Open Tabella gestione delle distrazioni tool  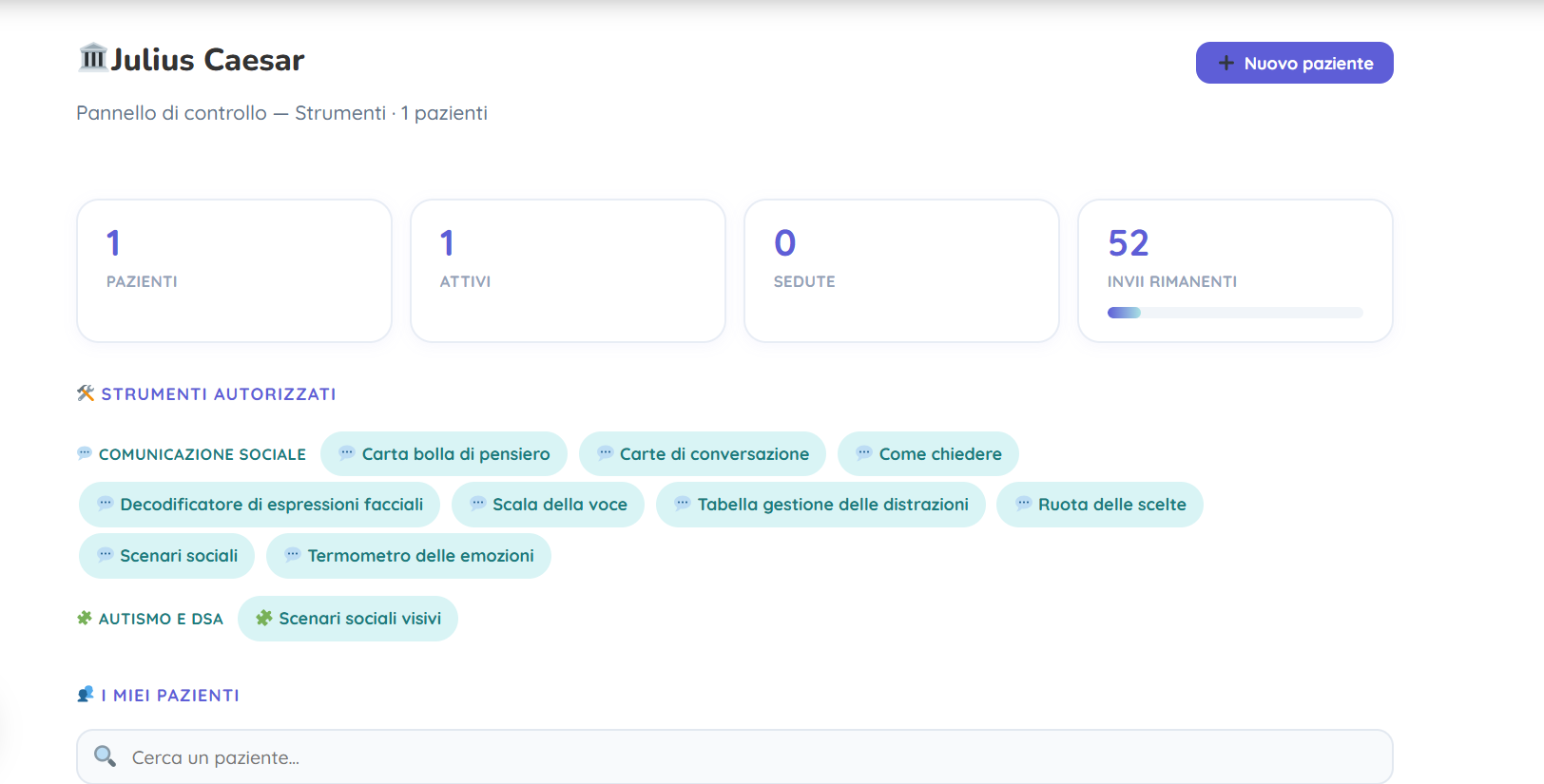(x=820, y=505)
